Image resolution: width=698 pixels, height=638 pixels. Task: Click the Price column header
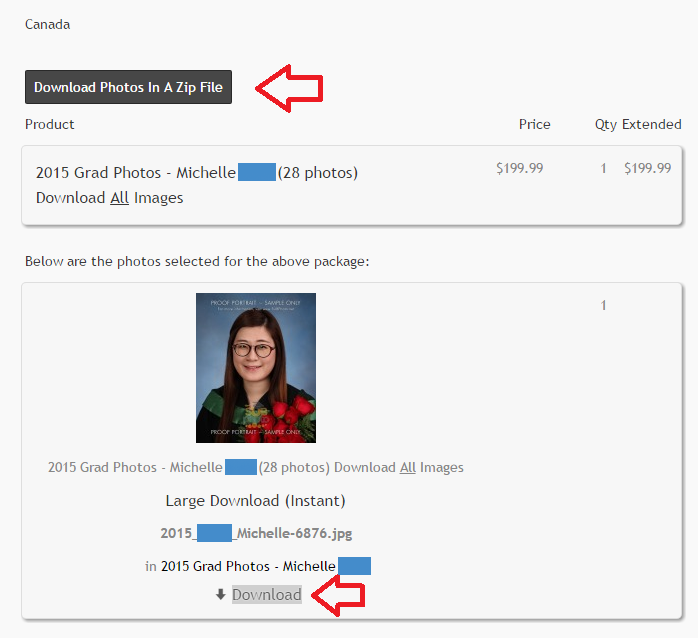534,124
